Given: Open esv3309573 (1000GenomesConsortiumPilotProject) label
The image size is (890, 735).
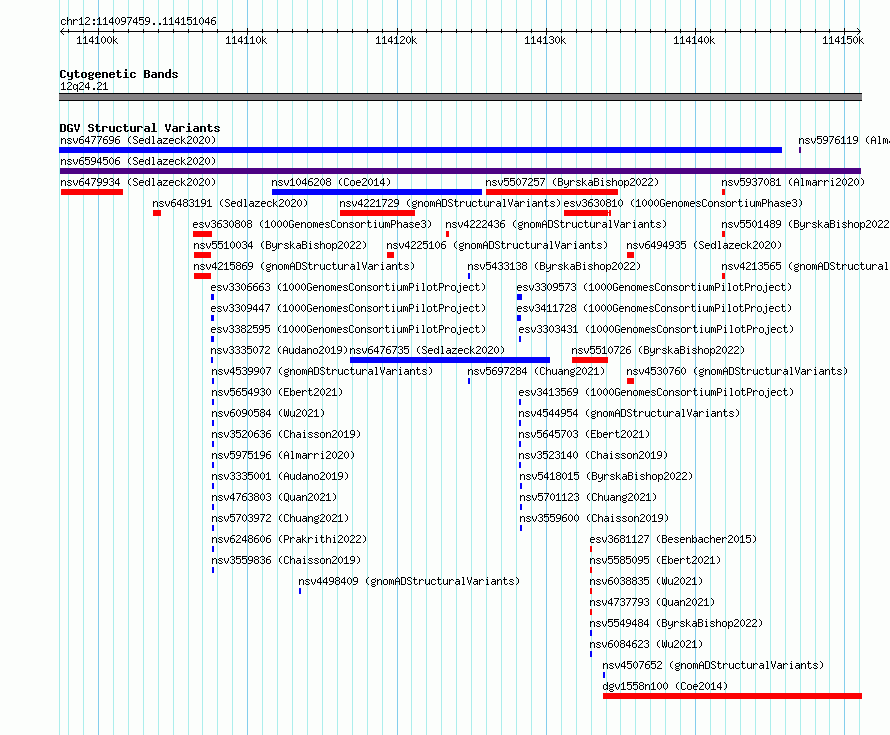Looking at the screenshot, I should click(654, 287).
